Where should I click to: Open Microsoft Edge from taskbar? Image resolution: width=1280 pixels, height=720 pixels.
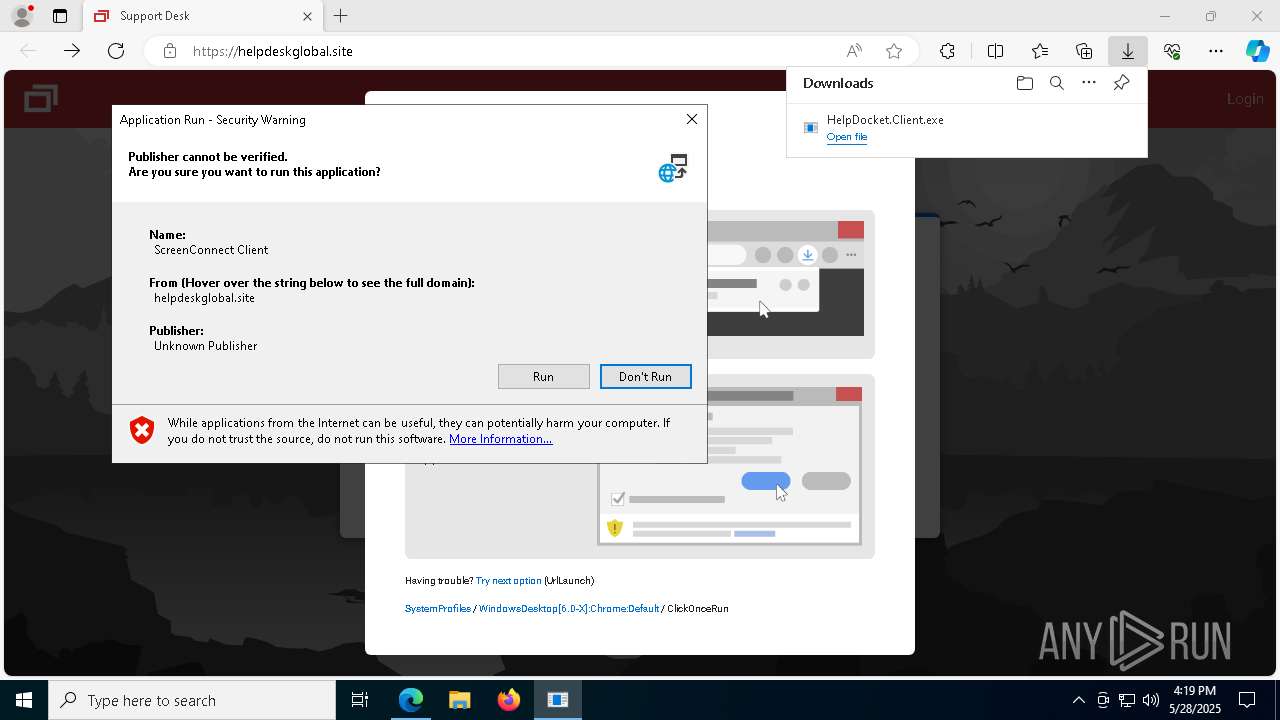click(411, 700)
